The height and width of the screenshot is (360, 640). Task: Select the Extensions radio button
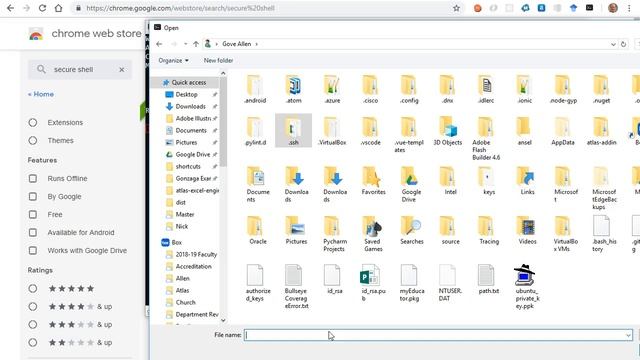[33, 122]
